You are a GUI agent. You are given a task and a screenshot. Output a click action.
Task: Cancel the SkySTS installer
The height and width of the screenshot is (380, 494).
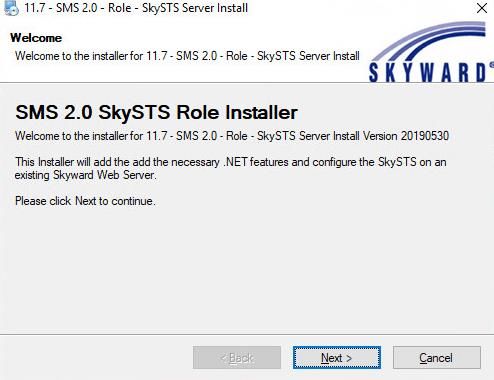coord(437,358)
